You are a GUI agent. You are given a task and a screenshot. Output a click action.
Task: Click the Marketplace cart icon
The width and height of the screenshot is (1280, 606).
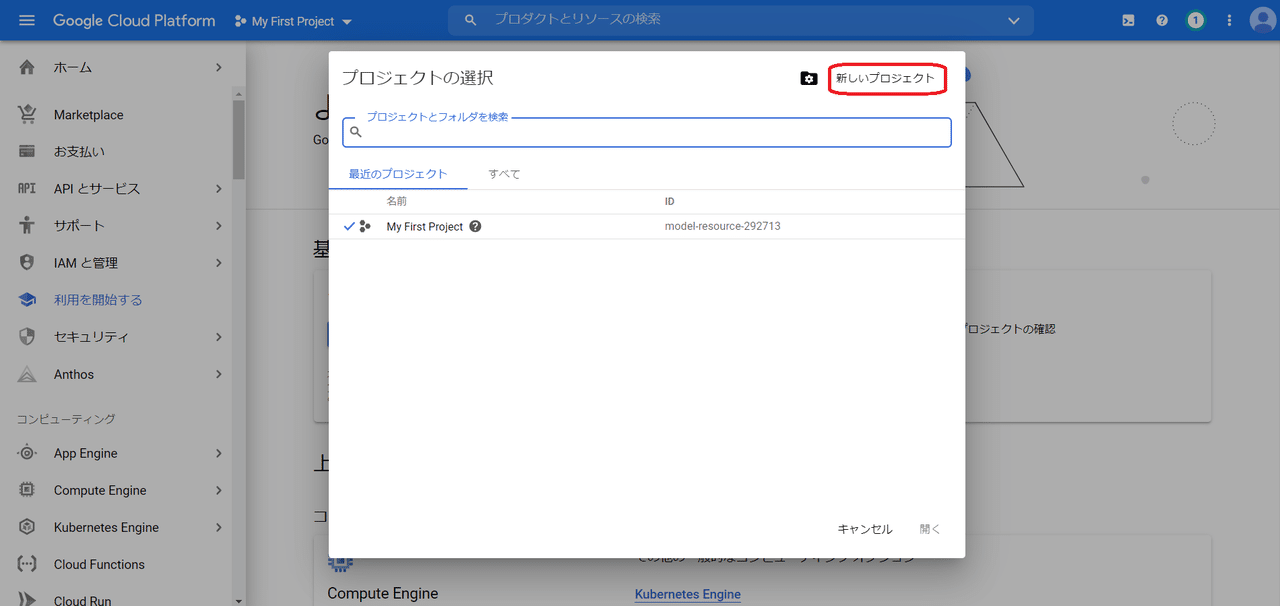27,114
